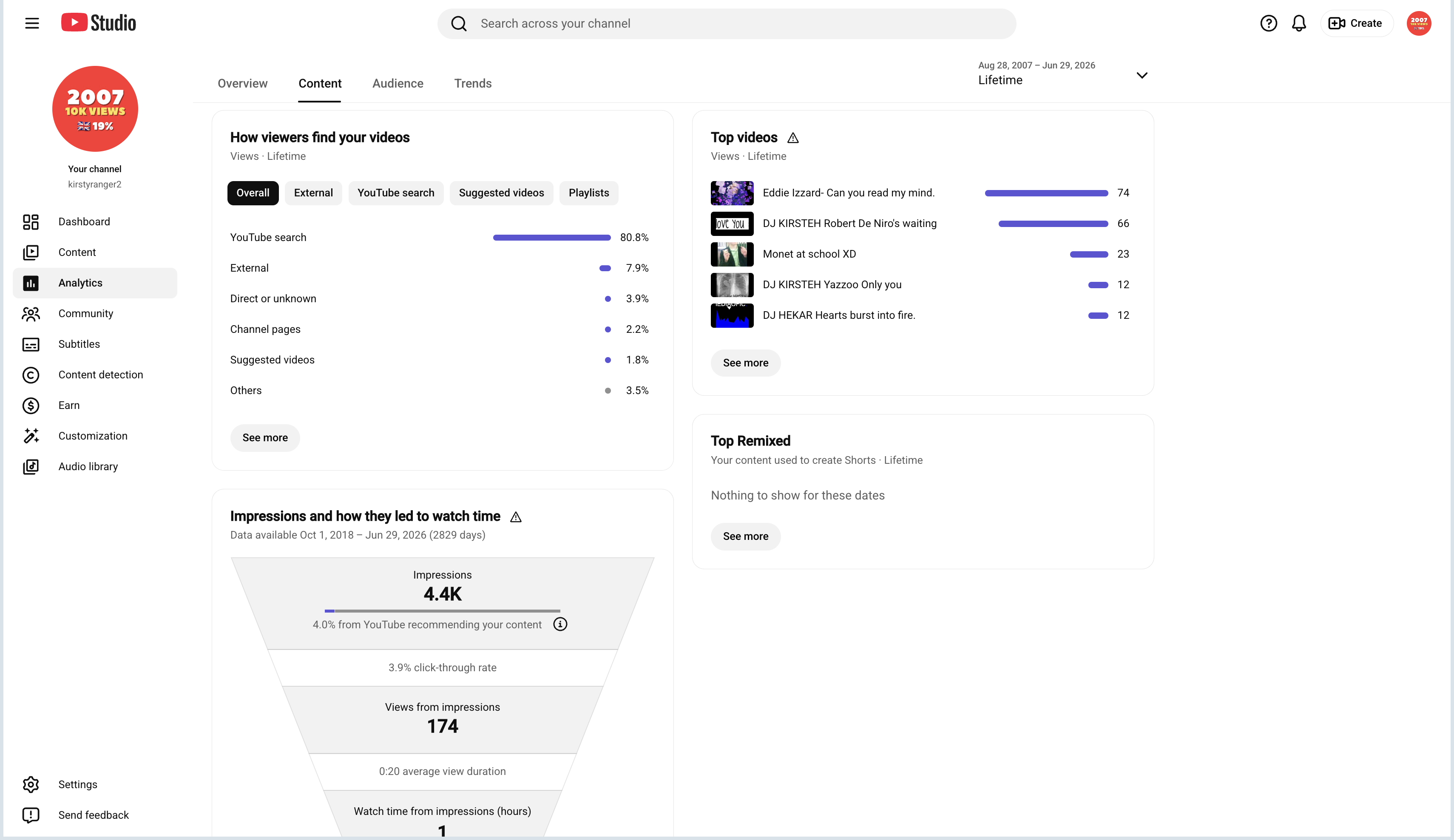1454x840 pixels.
Task: Click the Send feedback icon
Action: [31, 814]
